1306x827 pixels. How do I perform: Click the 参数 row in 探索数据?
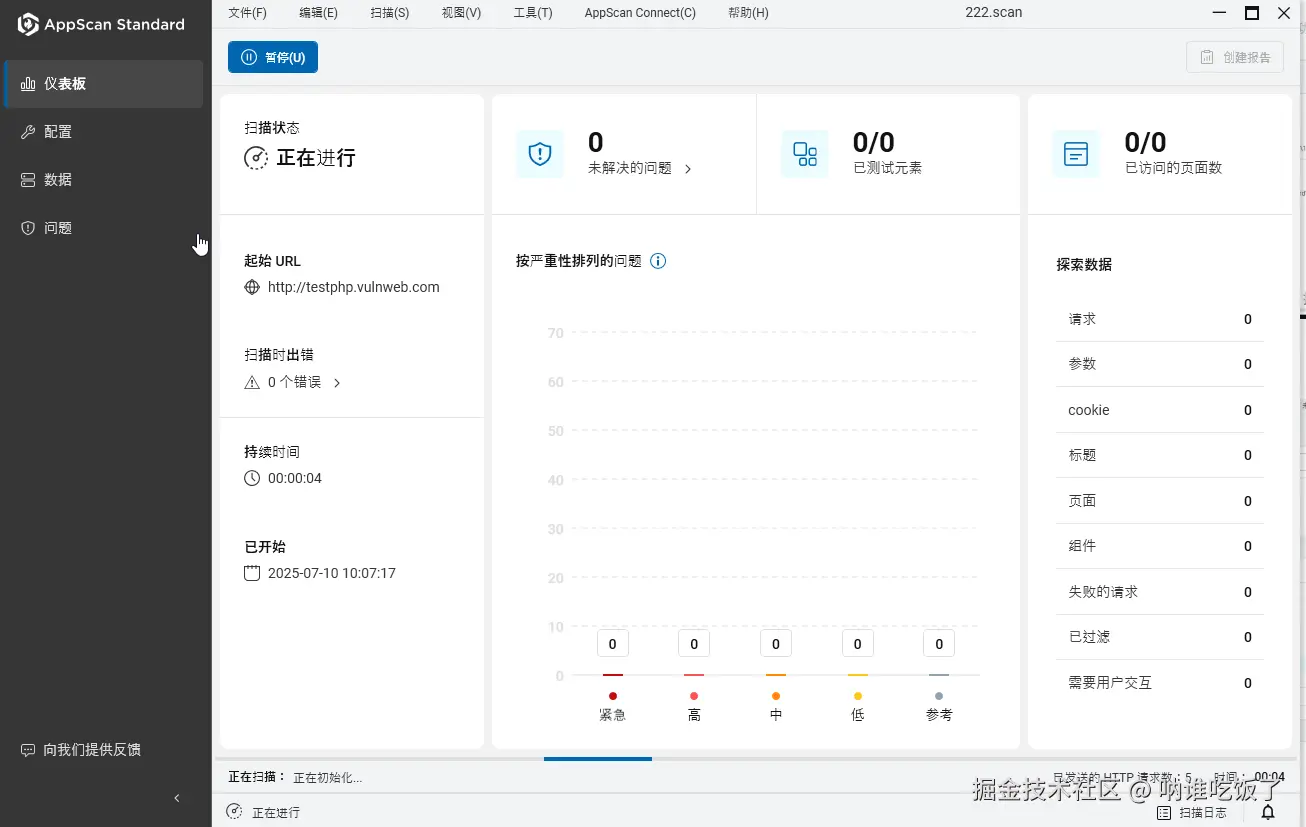click(1160, 364)
